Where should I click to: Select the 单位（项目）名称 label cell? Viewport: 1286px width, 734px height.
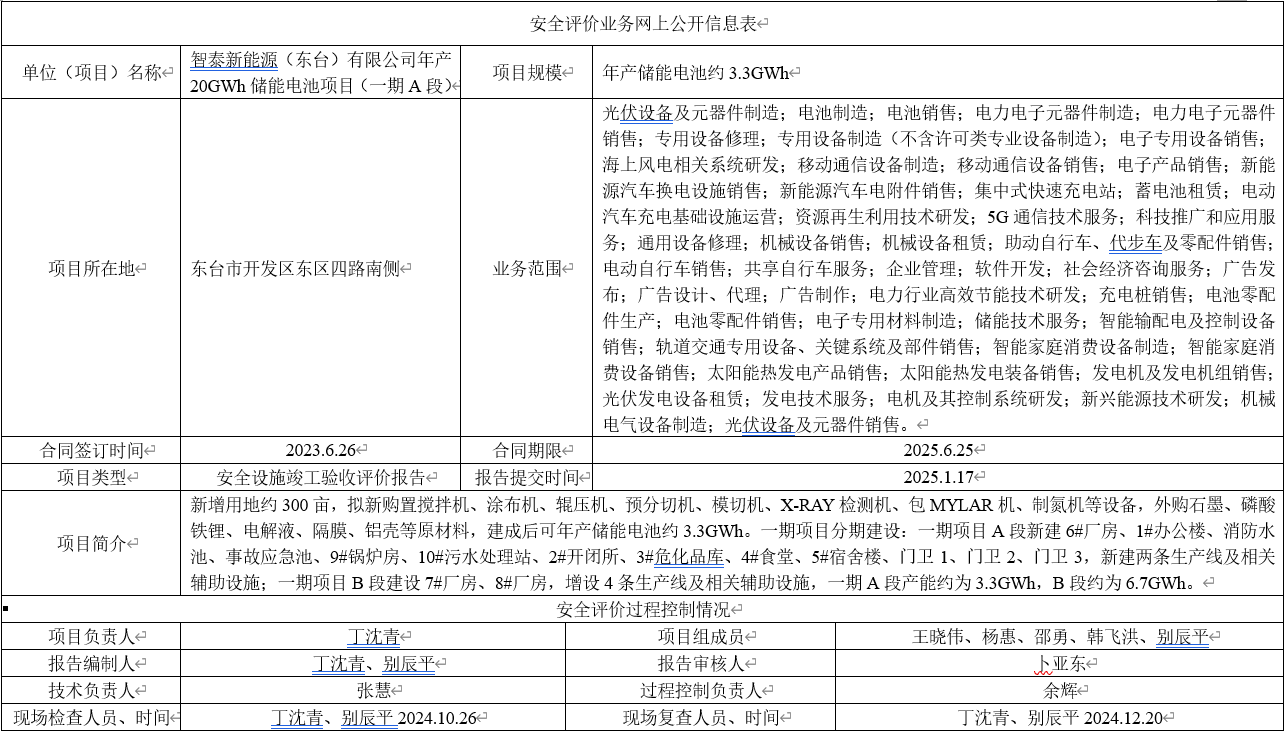pyautogui.click(x=93, y=72)
